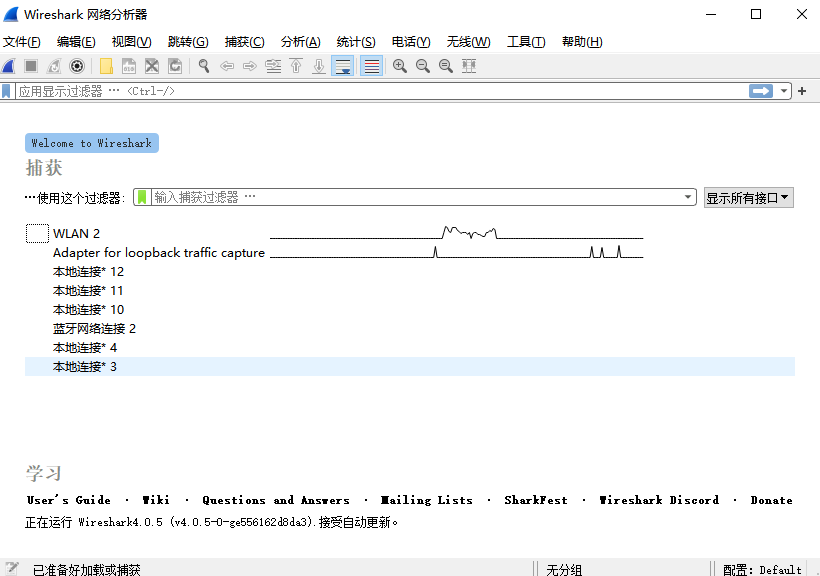Start capturing packets with shark fin icon
The width and height of the screenshot is (820, 576).
pos(8,66)
